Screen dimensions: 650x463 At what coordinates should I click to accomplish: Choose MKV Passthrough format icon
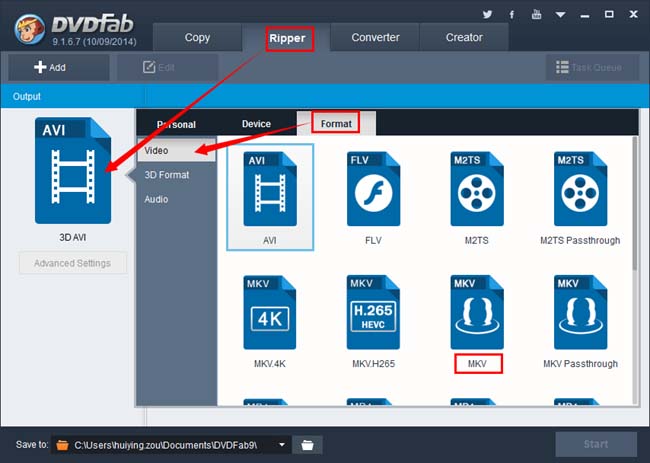(580, 313)
